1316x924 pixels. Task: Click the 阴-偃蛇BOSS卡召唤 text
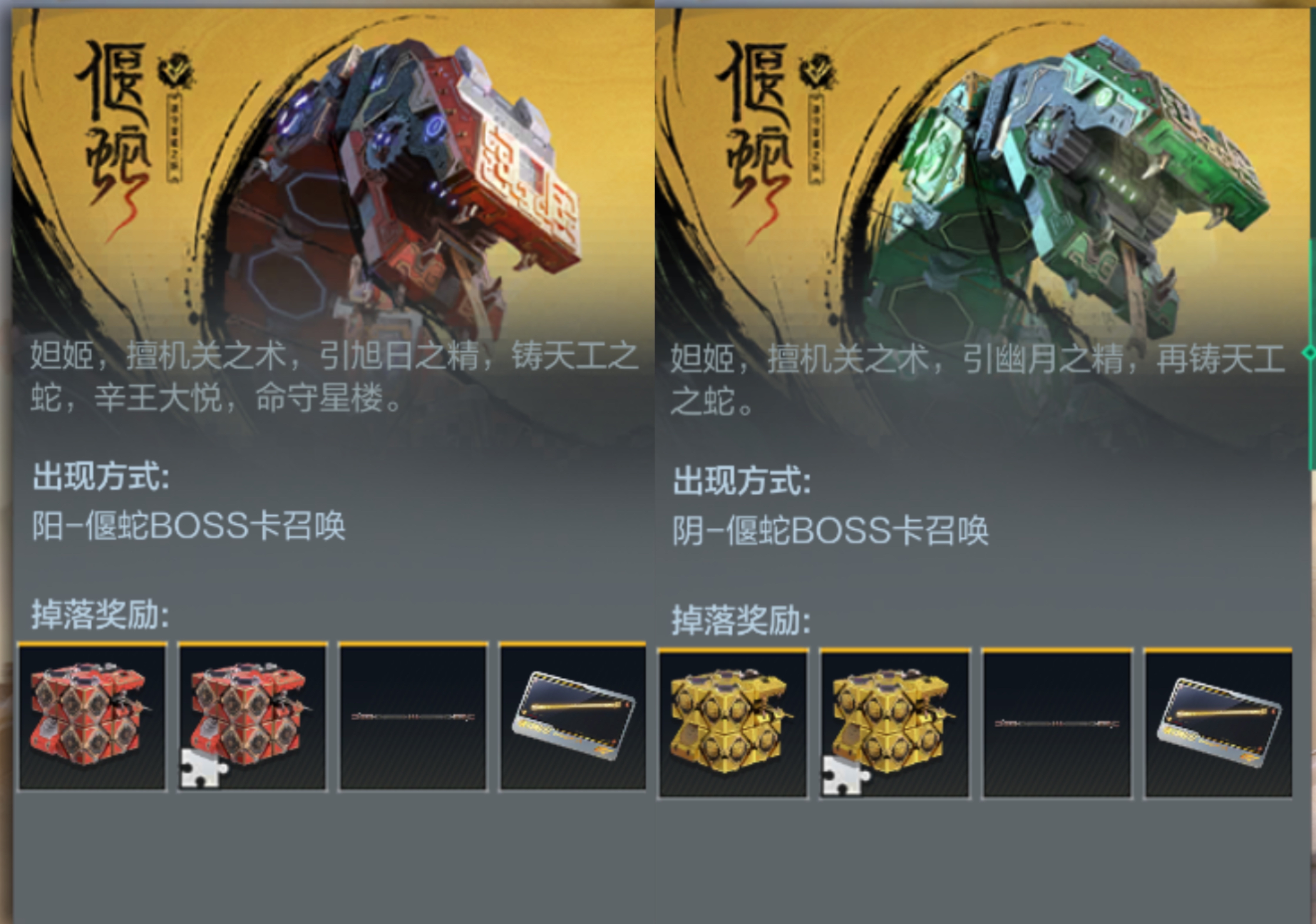click(x=831, y=530)
